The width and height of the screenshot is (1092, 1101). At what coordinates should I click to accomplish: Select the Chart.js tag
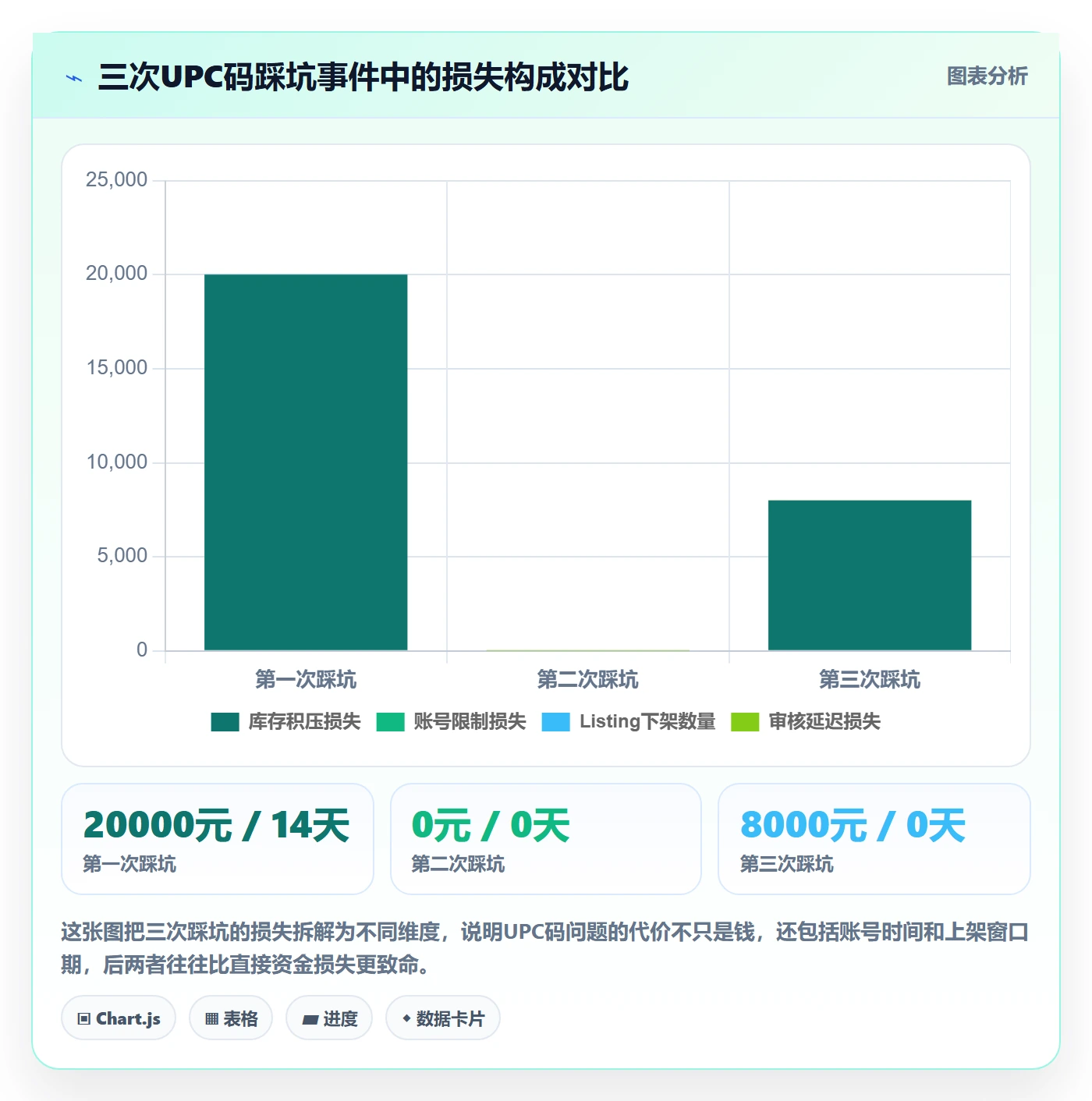pyautogui.click(x=119, y=1018)
